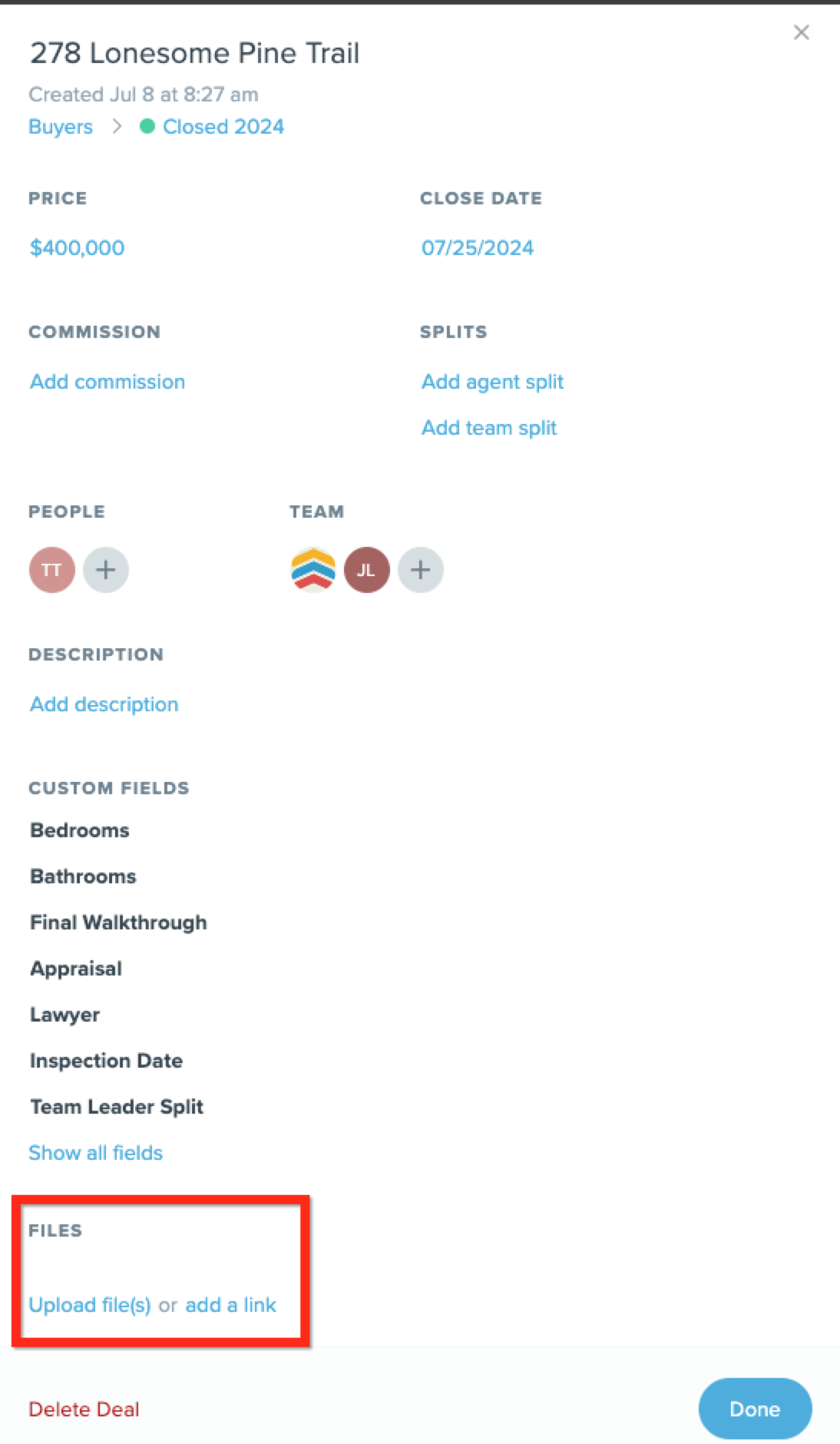Click Add agent split
The image size is (840, 1444).
[x=492, y=382]
